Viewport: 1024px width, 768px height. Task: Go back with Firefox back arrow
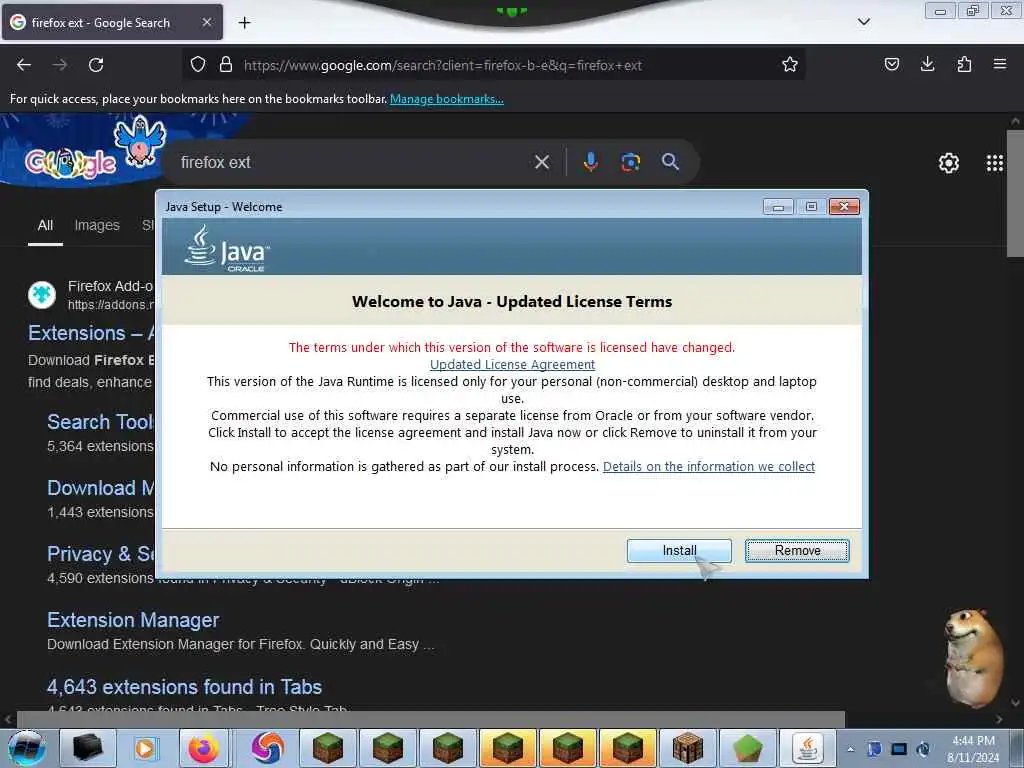[24, 65]
